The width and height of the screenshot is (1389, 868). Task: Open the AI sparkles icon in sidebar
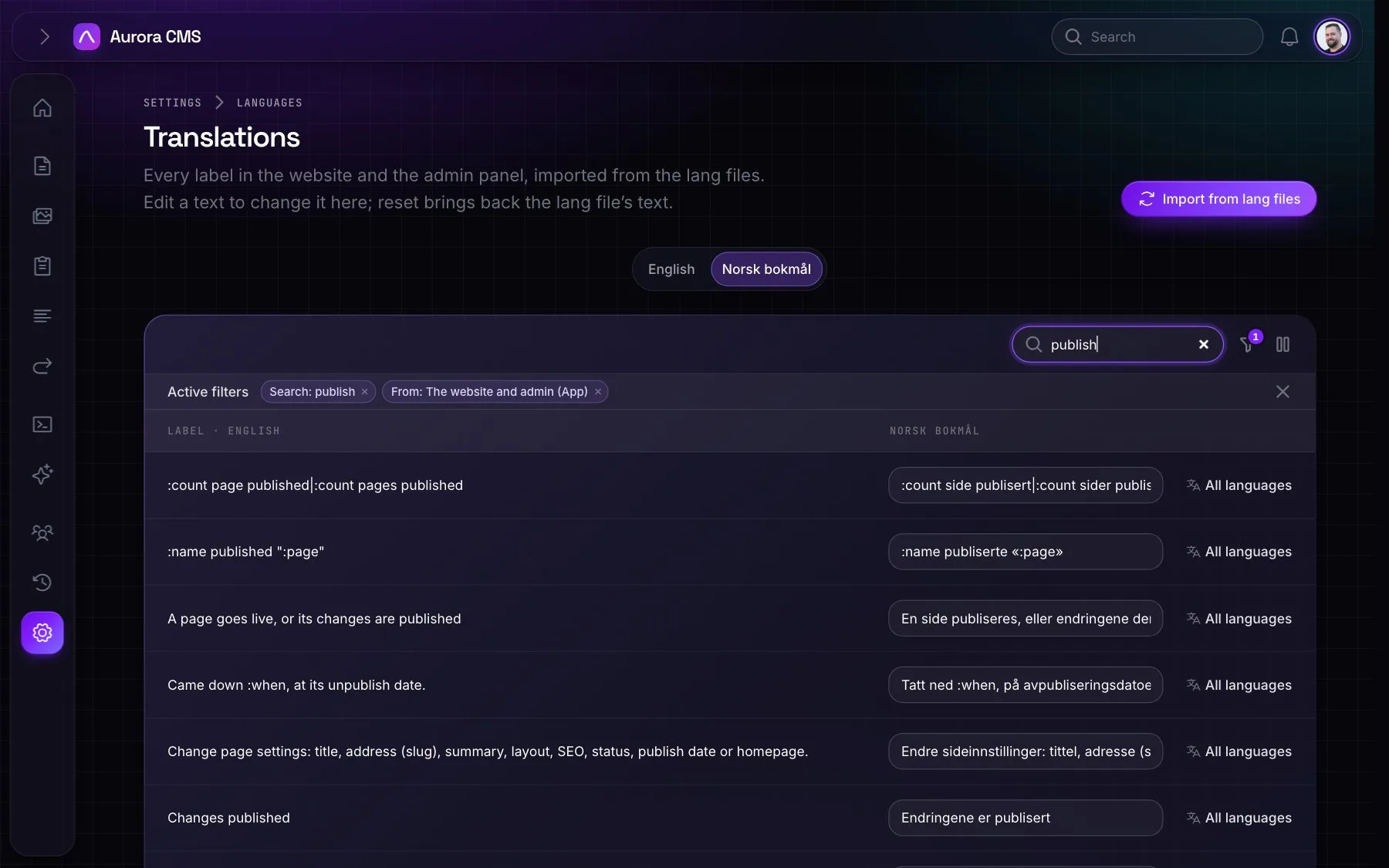click(42, 474)
